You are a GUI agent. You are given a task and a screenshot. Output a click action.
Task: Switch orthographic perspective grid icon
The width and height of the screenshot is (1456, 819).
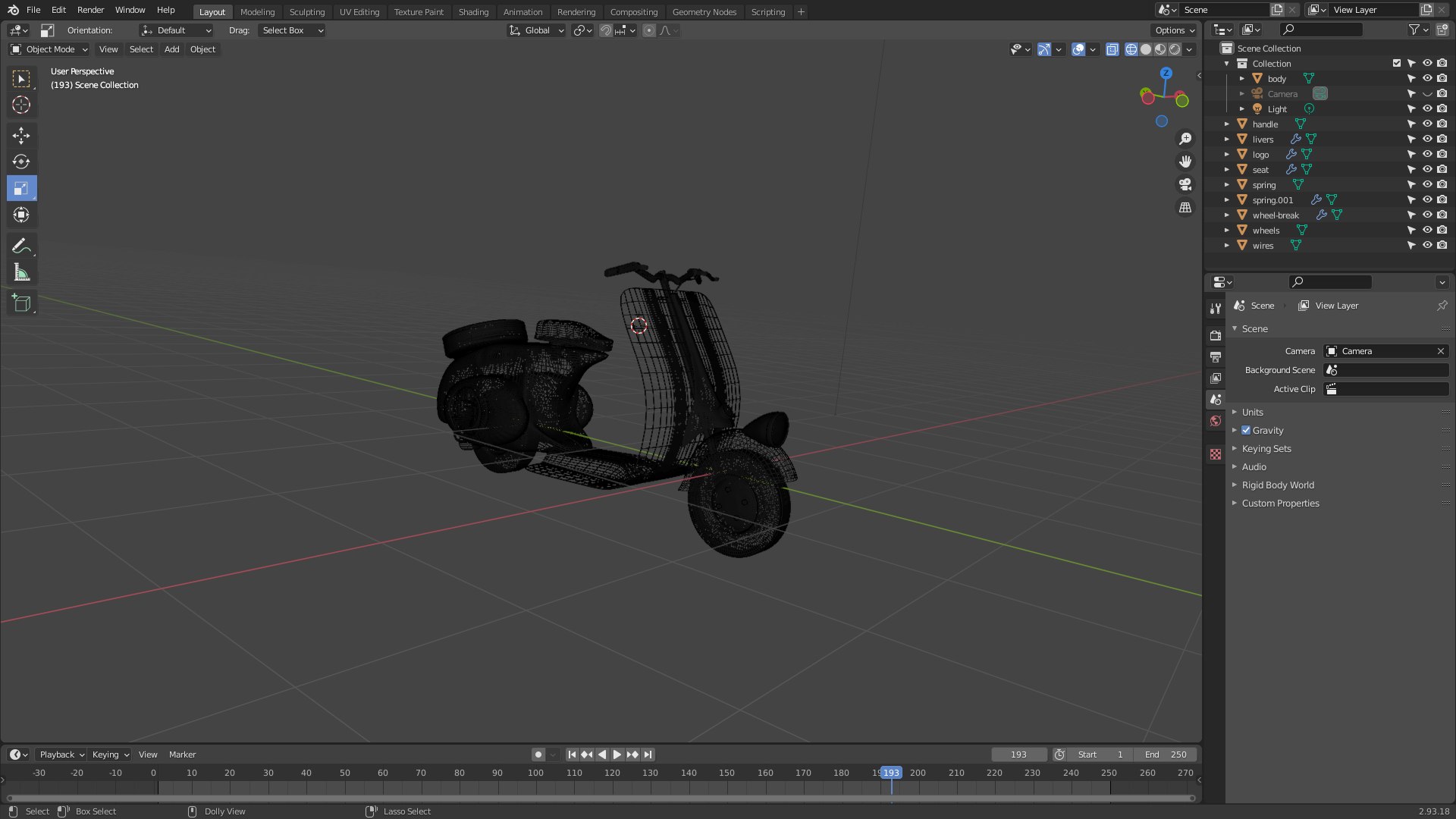point(1185,207)
